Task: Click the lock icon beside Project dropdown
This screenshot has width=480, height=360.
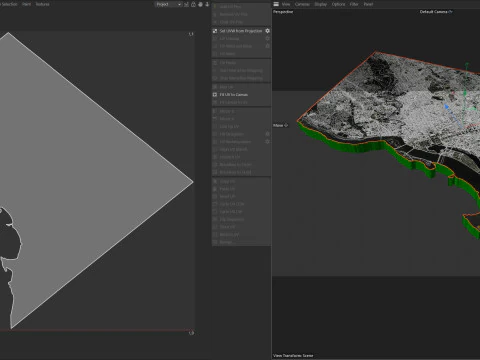Action: (193, 4)
